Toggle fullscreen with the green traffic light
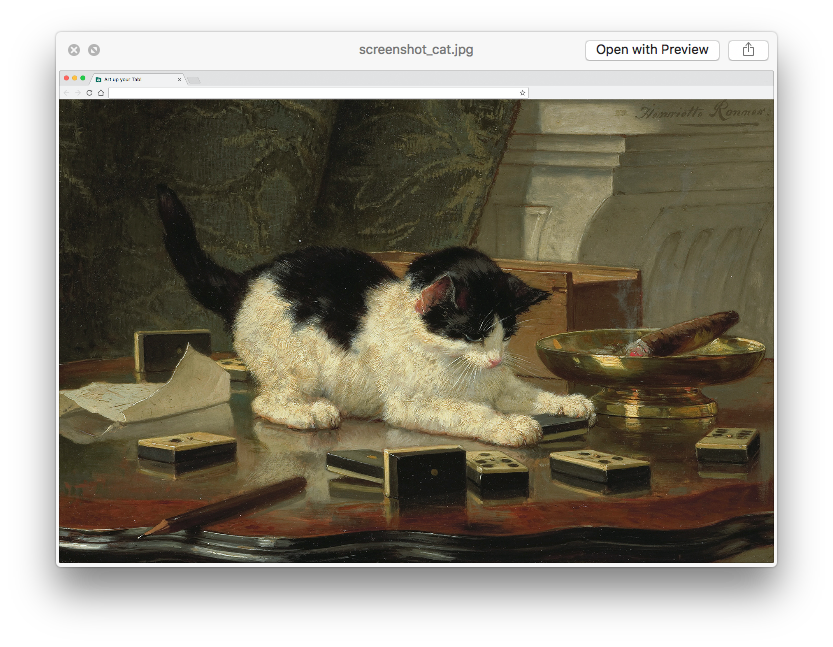Screen dimensions: 833x647 (84, 77)
